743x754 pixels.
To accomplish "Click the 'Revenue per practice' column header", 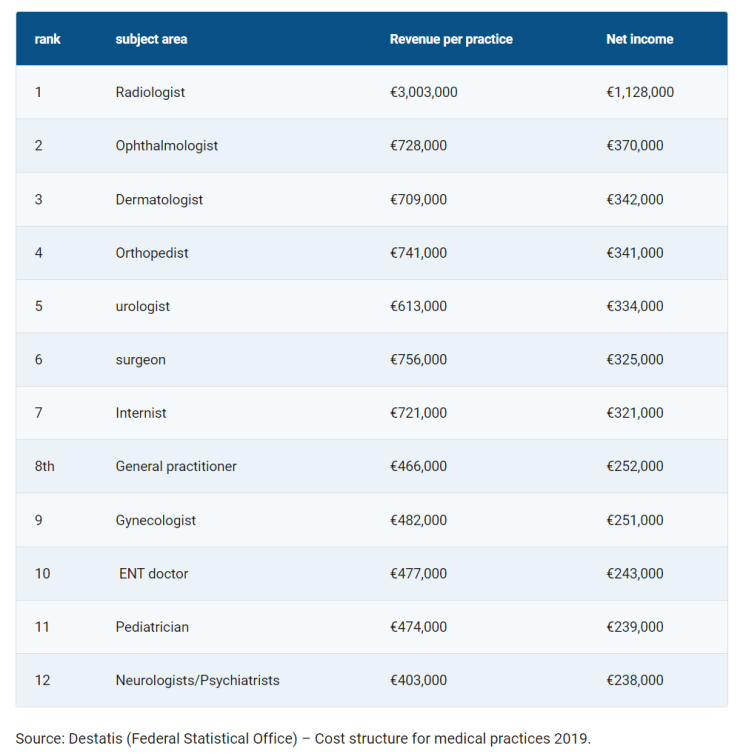I will click(451, 39).
